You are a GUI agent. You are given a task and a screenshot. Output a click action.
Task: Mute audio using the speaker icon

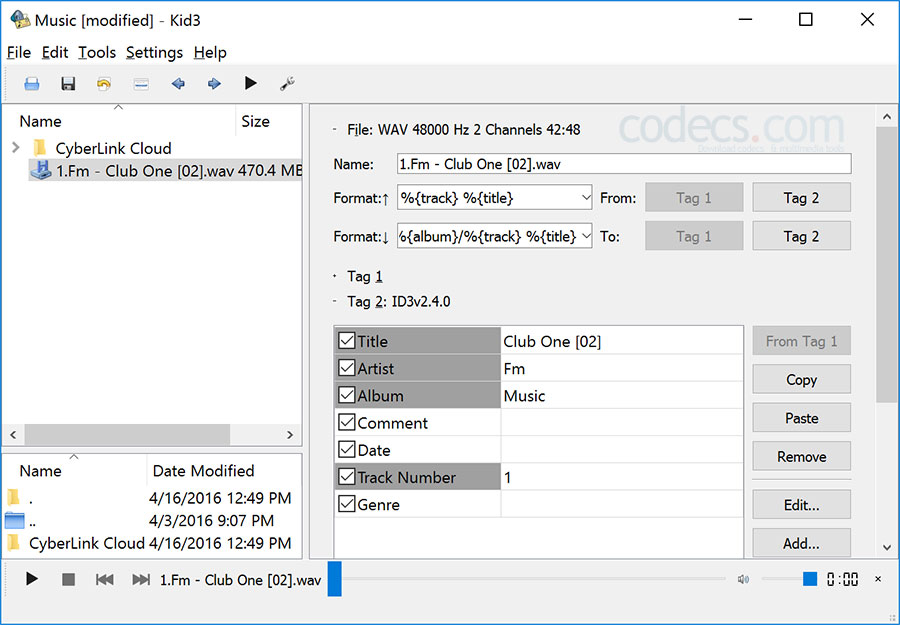[x=743, y=580]
